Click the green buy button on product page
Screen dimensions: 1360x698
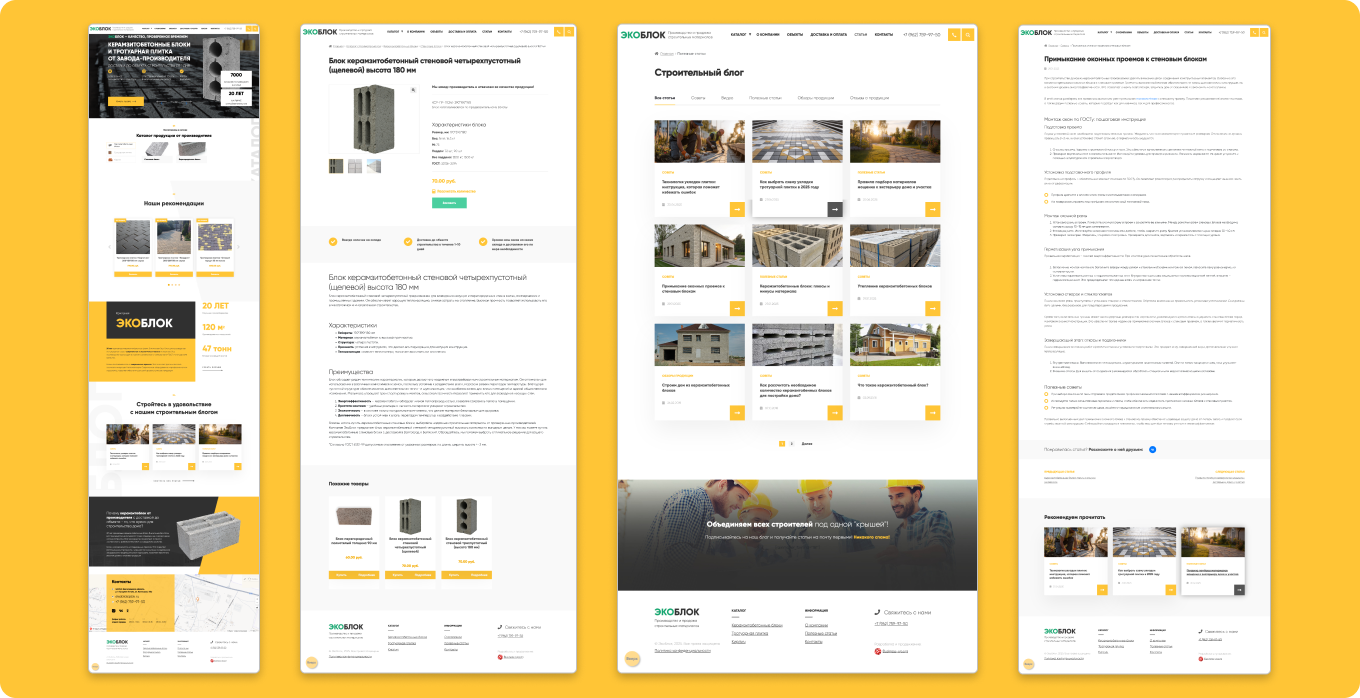tap(449, 202)
